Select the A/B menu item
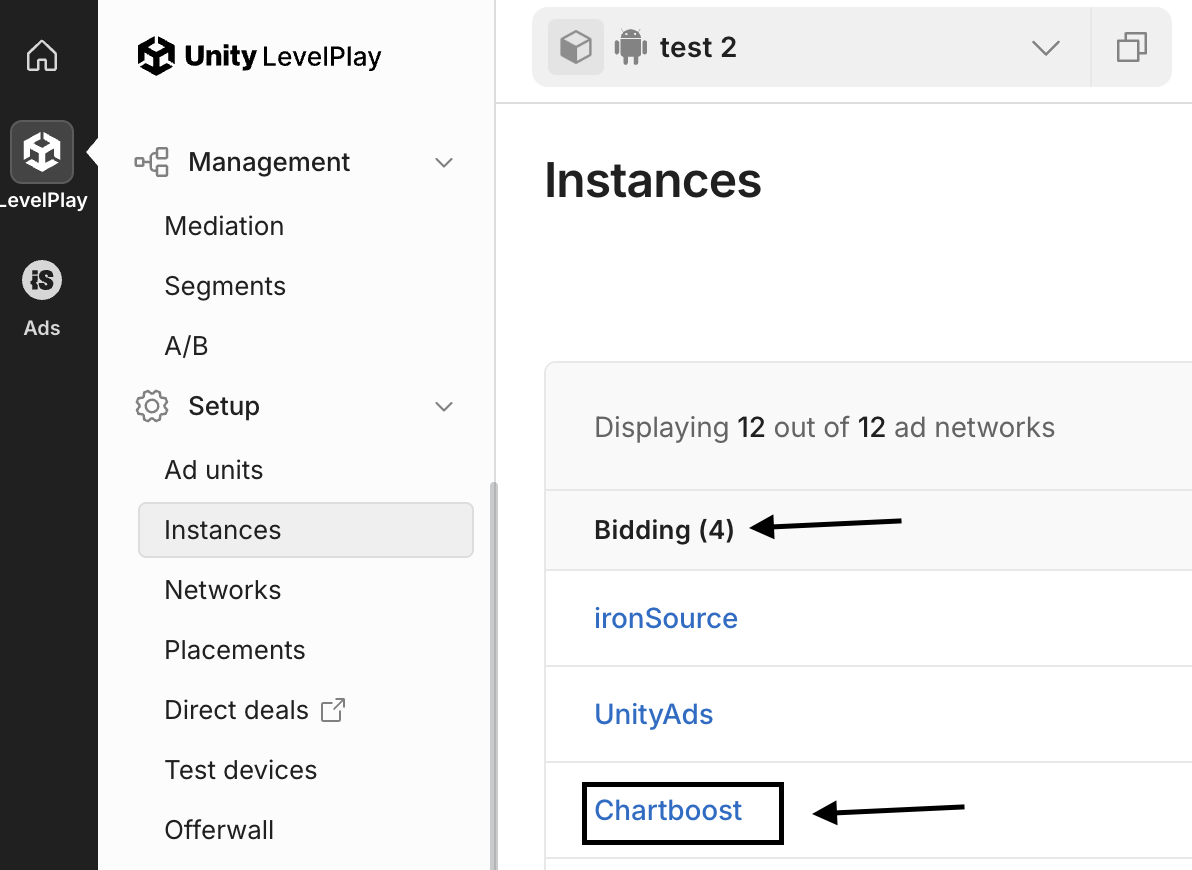Viewport: 1192px width, 870px height. 186,346
